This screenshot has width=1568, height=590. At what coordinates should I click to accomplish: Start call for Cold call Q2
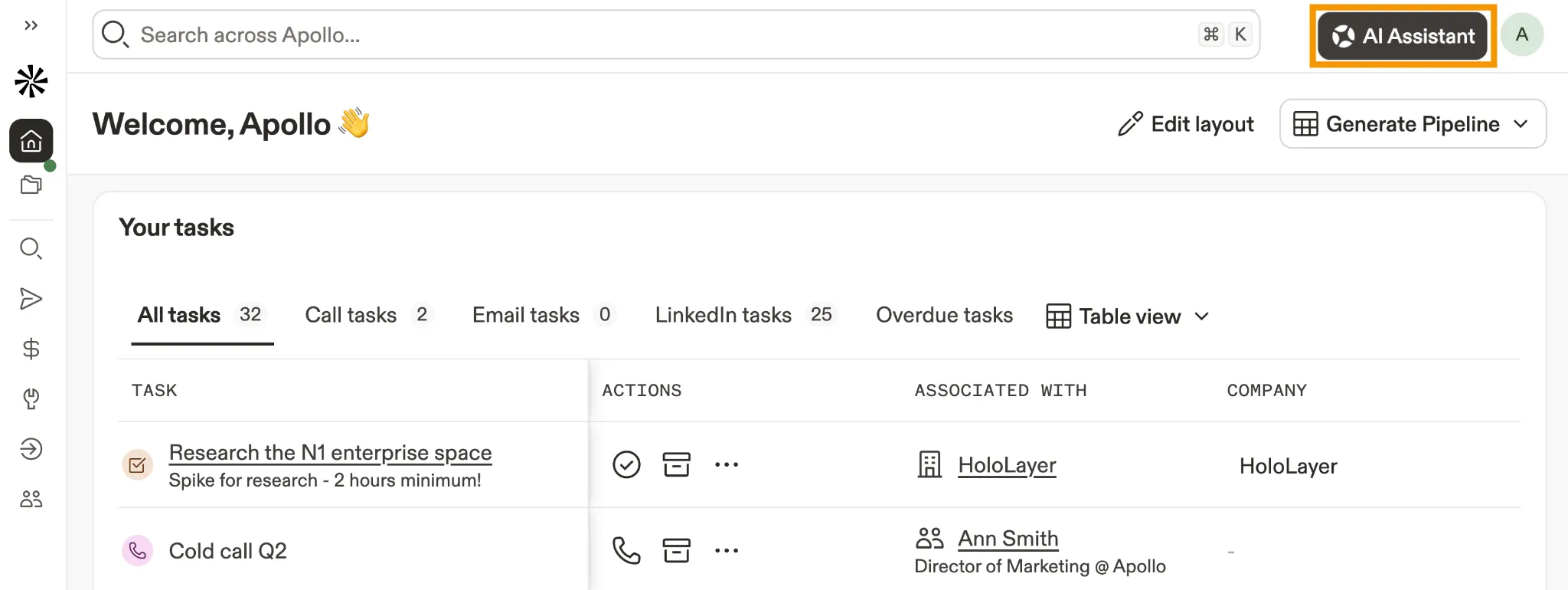click(626, 550)
